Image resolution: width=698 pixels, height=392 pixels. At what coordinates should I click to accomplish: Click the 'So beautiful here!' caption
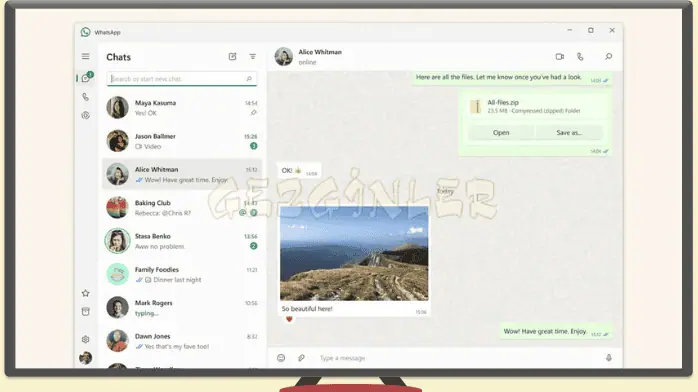pos(307,309)
